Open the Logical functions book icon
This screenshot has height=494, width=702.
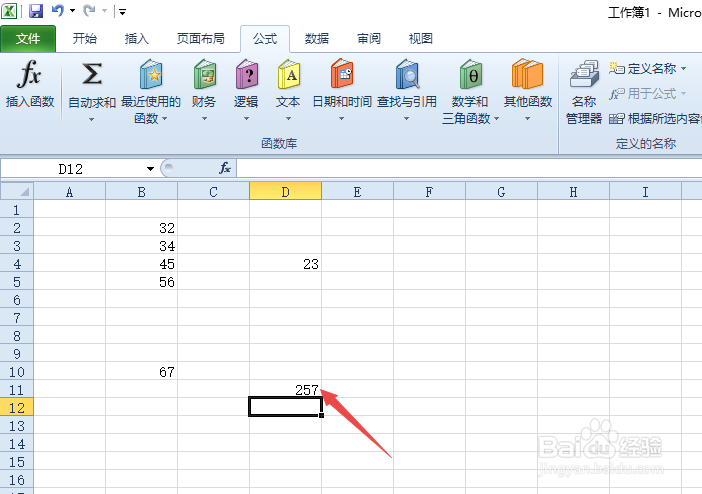pos(247,73)
